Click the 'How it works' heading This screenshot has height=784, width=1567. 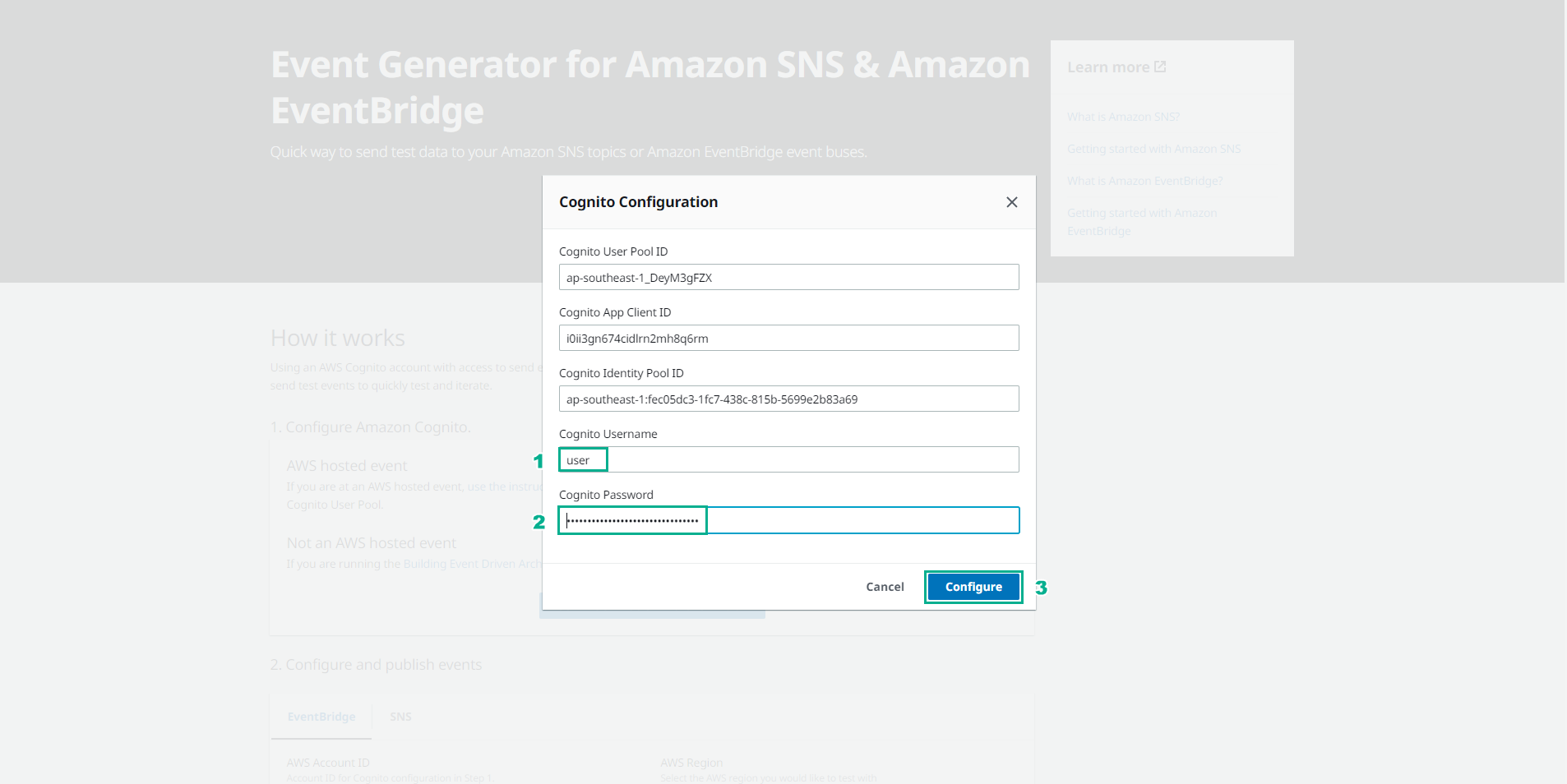point(338,338)
